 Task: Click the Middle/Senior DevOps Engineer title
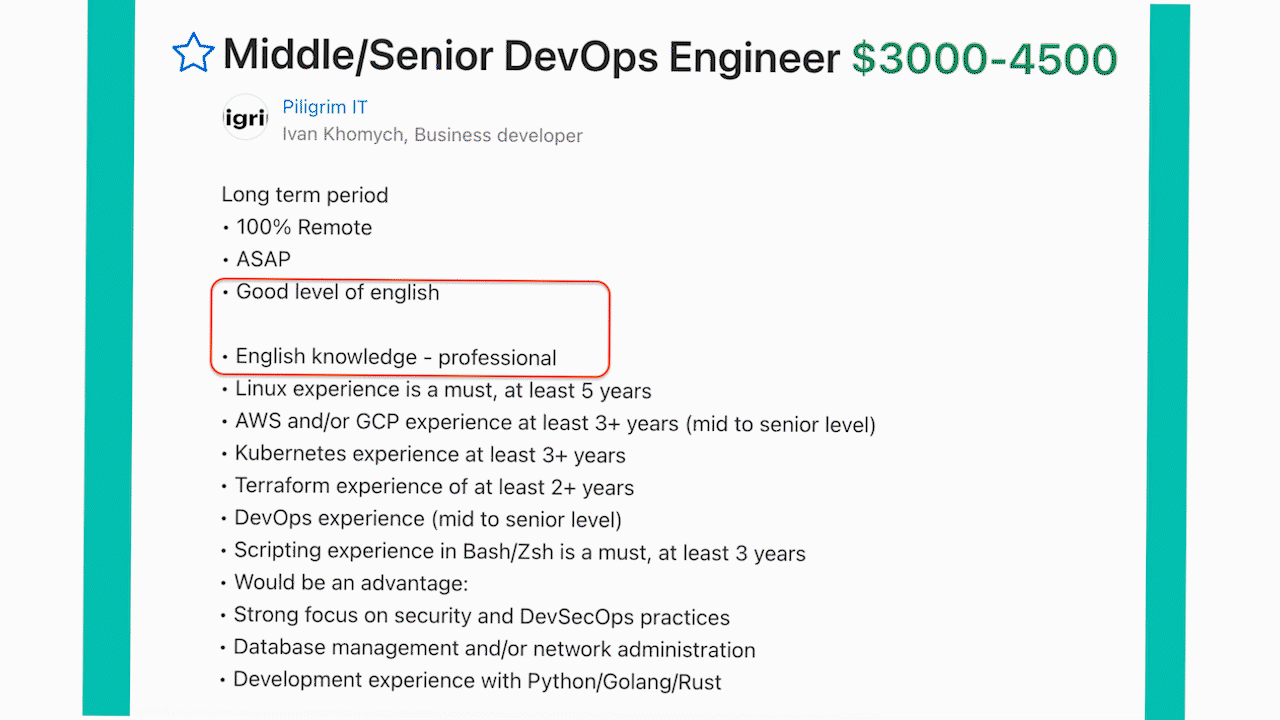[x=531, y=56]
